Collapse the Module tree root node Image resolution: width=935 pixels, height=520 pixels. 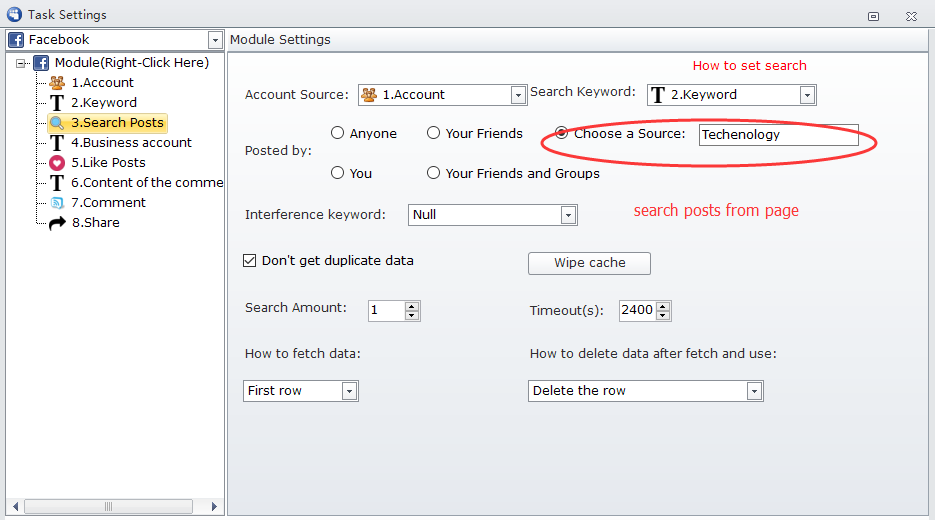pyautogui.click(x=22, y=63)
